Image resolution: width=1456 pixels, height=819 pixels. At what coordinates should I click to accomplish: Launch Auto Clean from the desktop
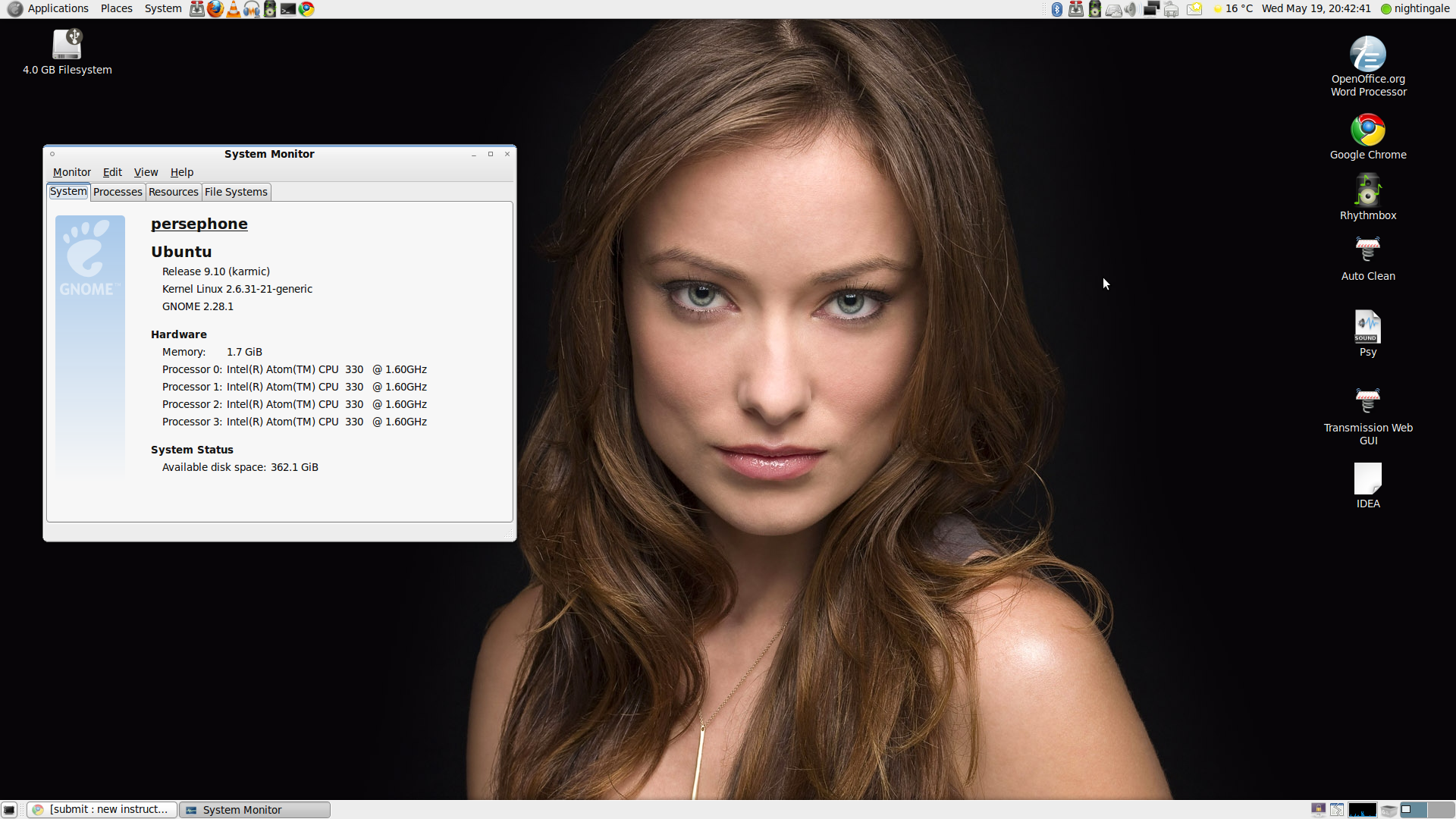[1367, 250]
